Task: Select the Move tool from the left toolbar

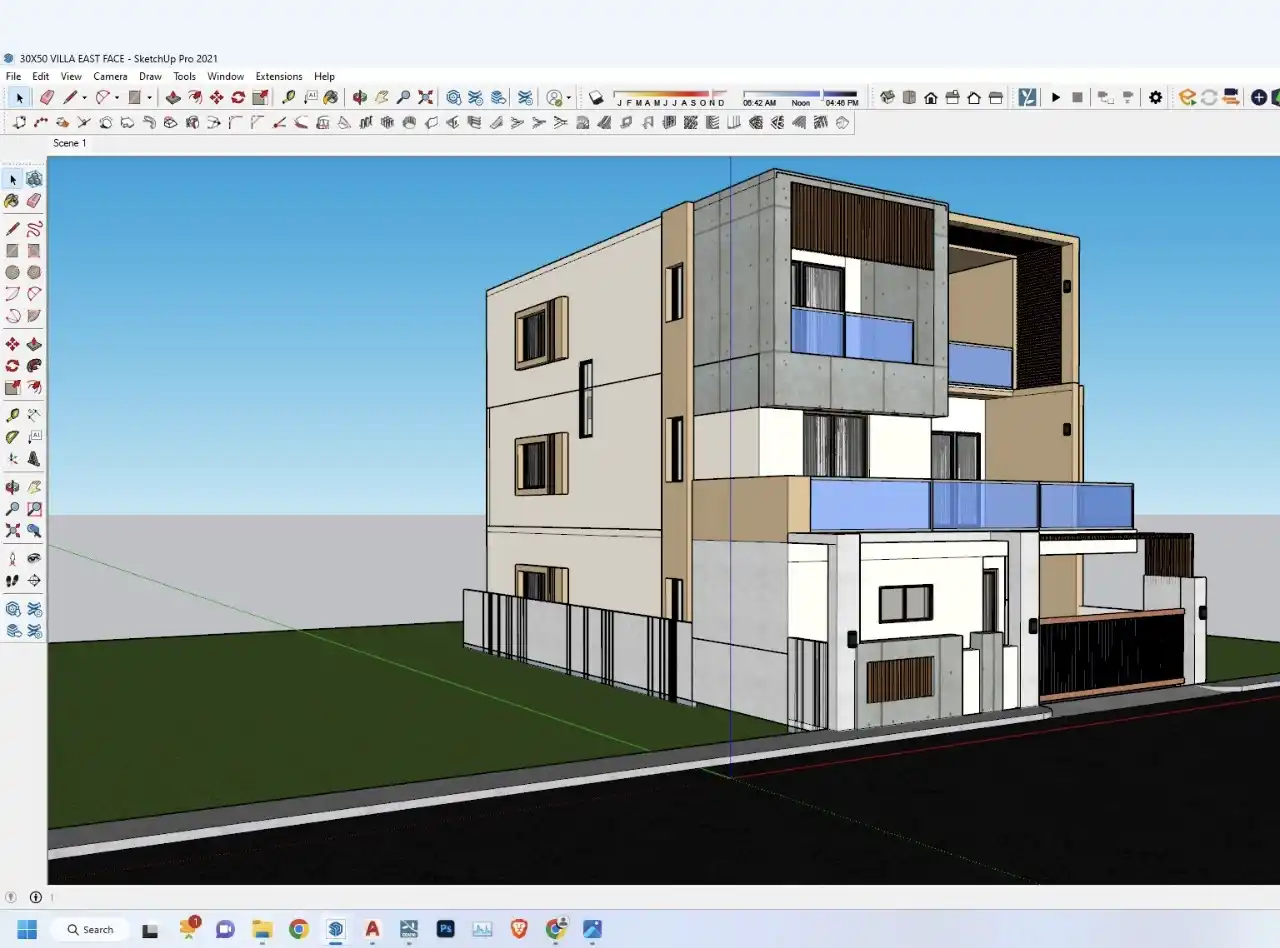Action: tap(12, 343)
